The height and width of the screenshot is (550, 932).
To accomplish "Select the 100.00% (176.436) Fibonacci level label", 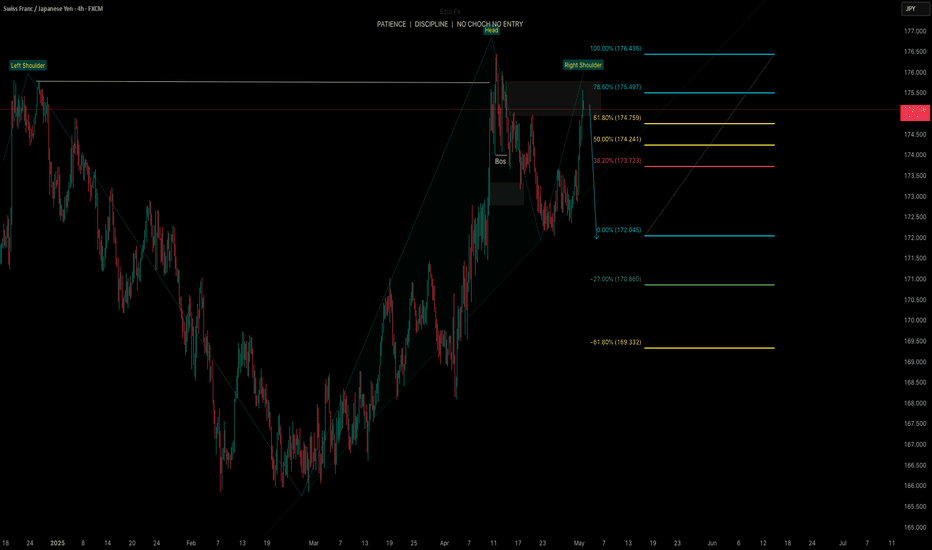I will (615, 49).
